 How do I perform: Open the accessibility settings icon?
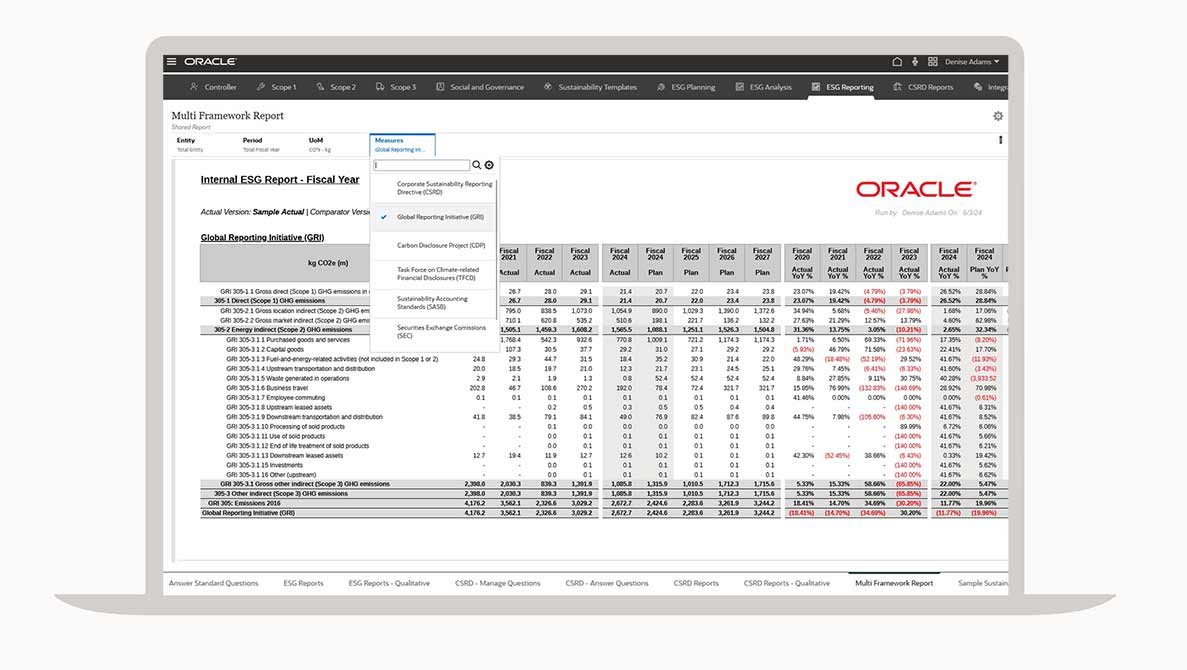tap(915, 62)
